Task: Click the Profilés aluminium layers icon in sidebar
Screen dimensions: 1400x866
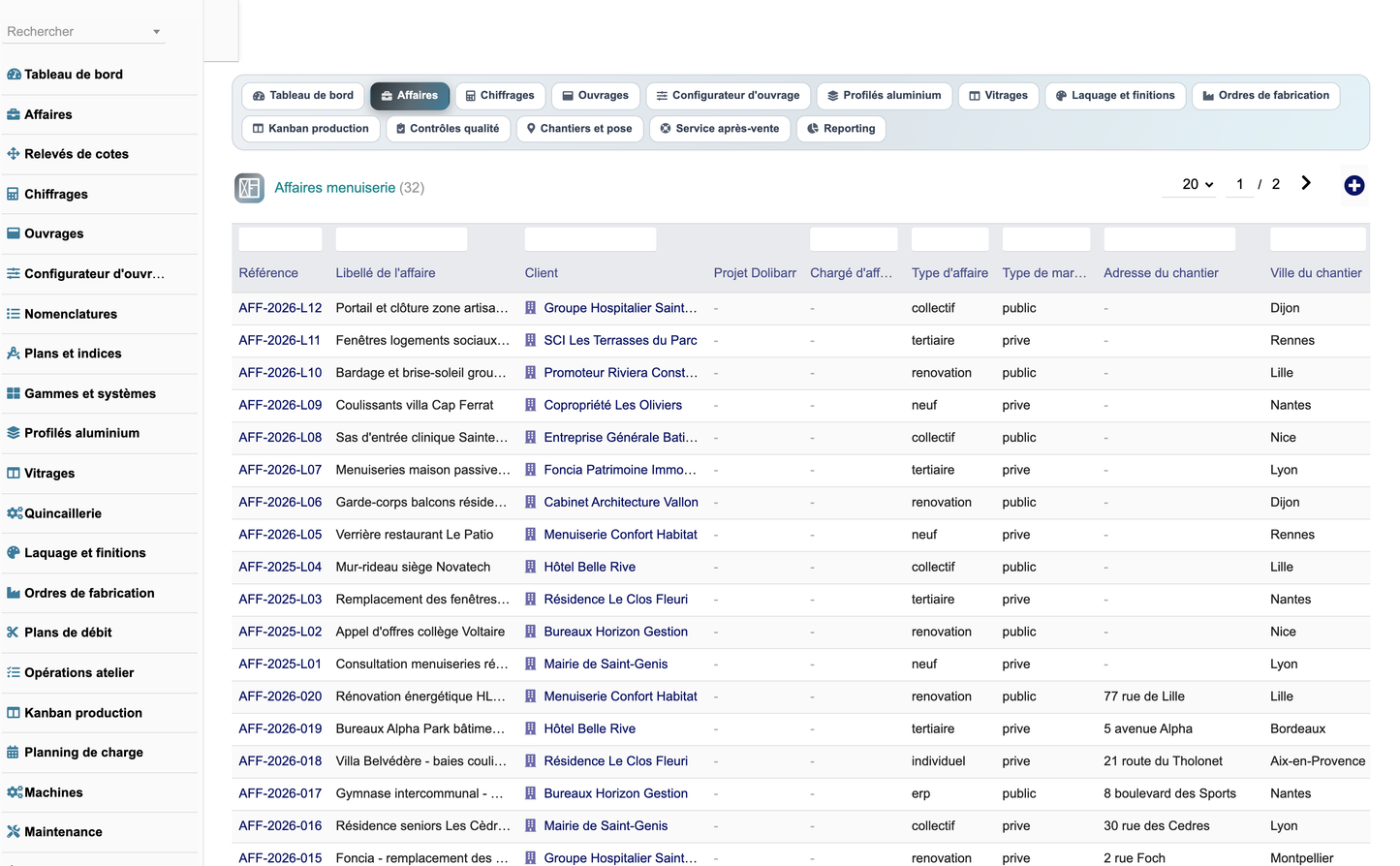Action: point(14,433)
